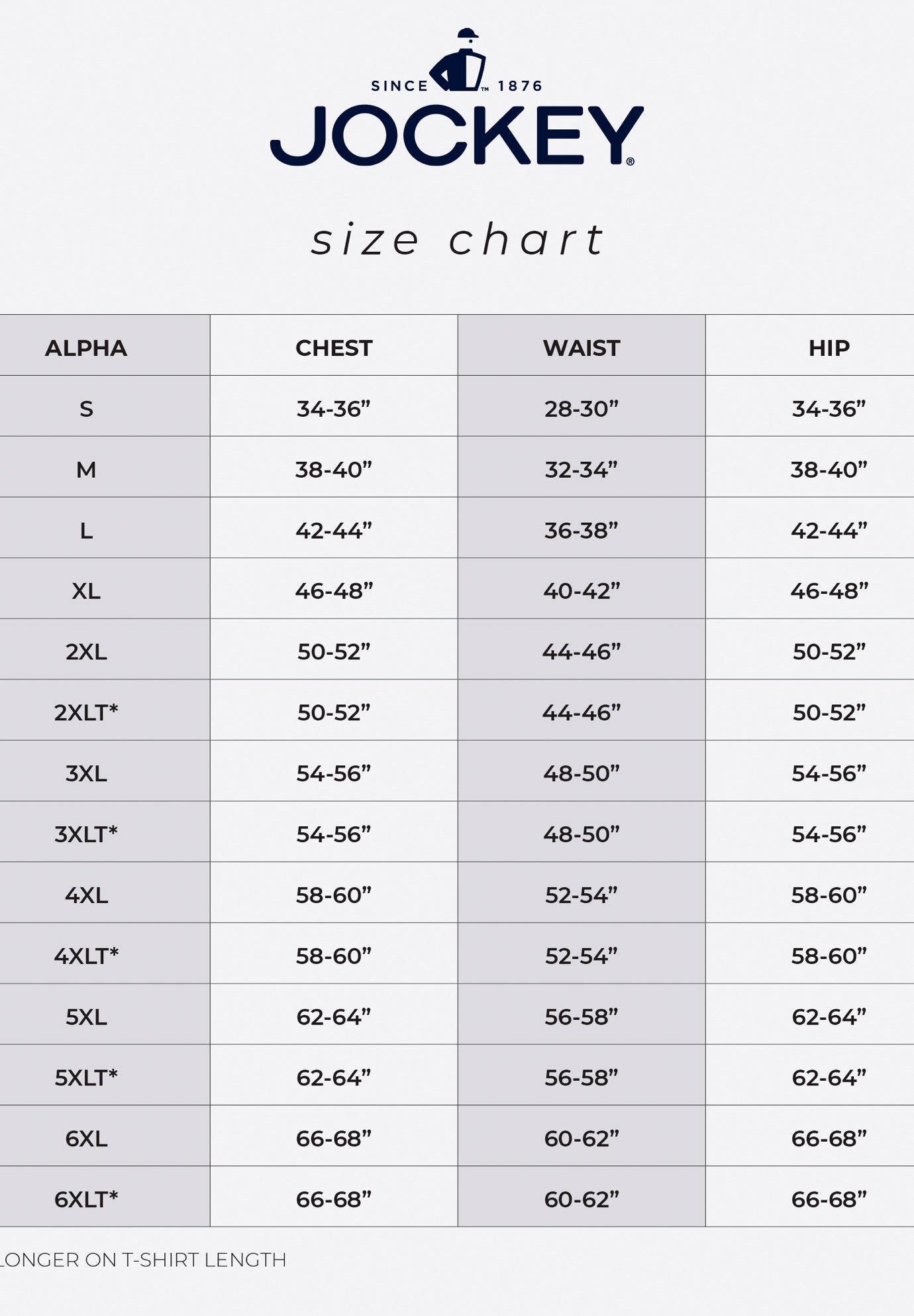Click the 2XLT* size row label
Screen dimensions: 914x1316
86,712
